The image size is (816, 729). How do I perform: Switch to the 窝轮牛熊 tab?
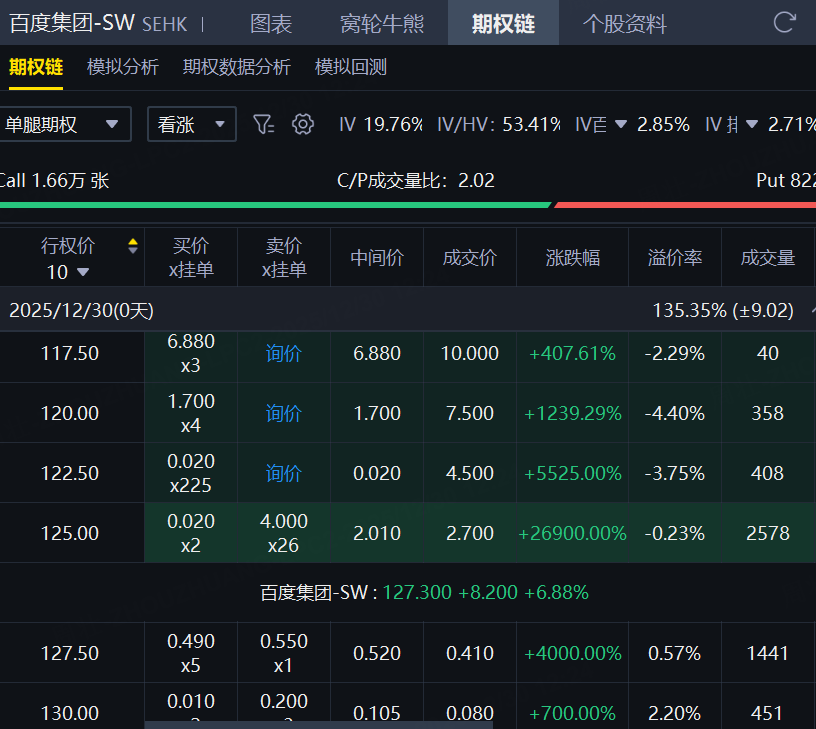click(382, 23)
